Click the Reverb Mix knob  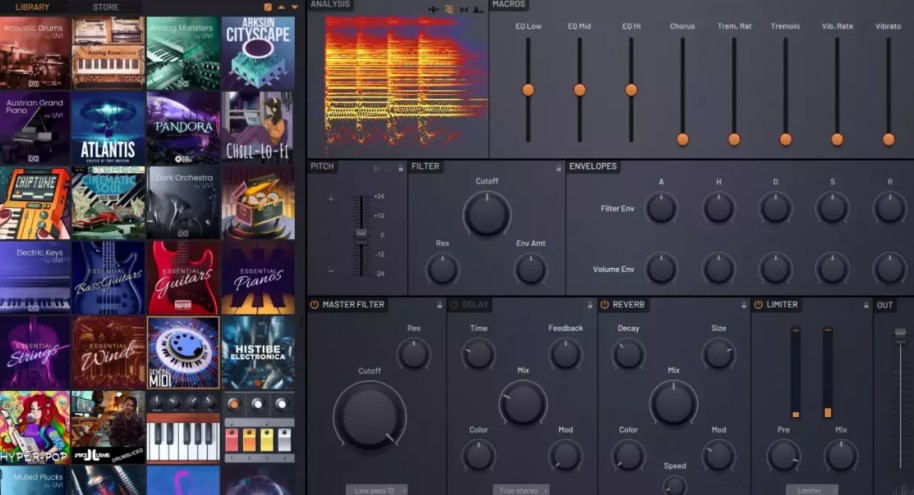673,403
